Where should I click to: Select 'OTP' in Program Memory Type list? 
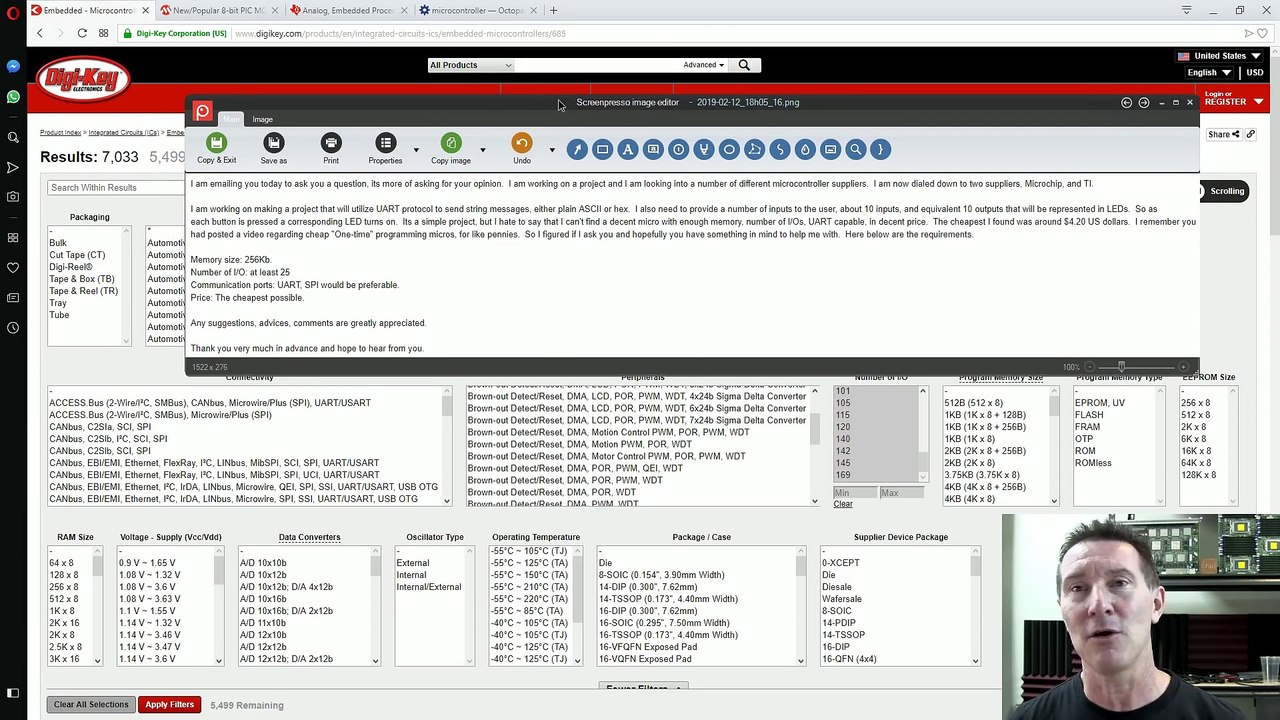pyautogui.click(x=1084, y=439)
